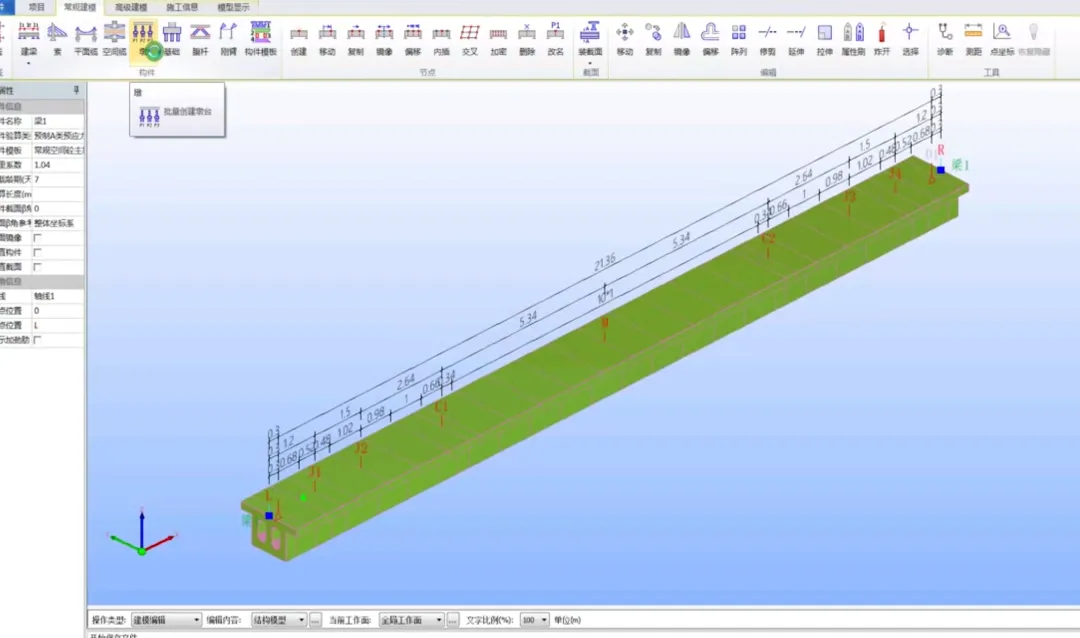This screenshot has height=638, width=1080.
Task: Click the 常规空间砼主梁 template cell
Action: (x=58, y=150)
